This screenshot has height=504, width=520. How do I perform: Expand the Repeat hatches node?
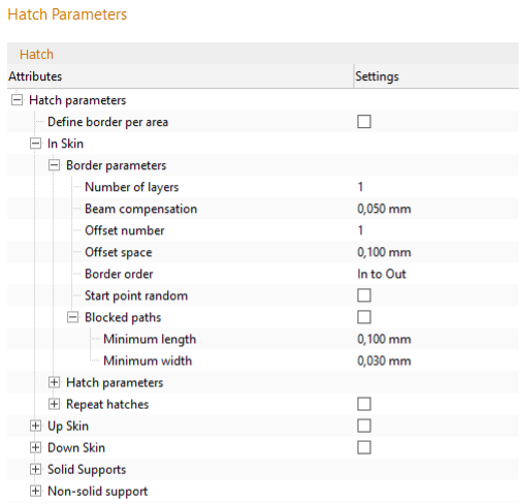tap(54, 404)
